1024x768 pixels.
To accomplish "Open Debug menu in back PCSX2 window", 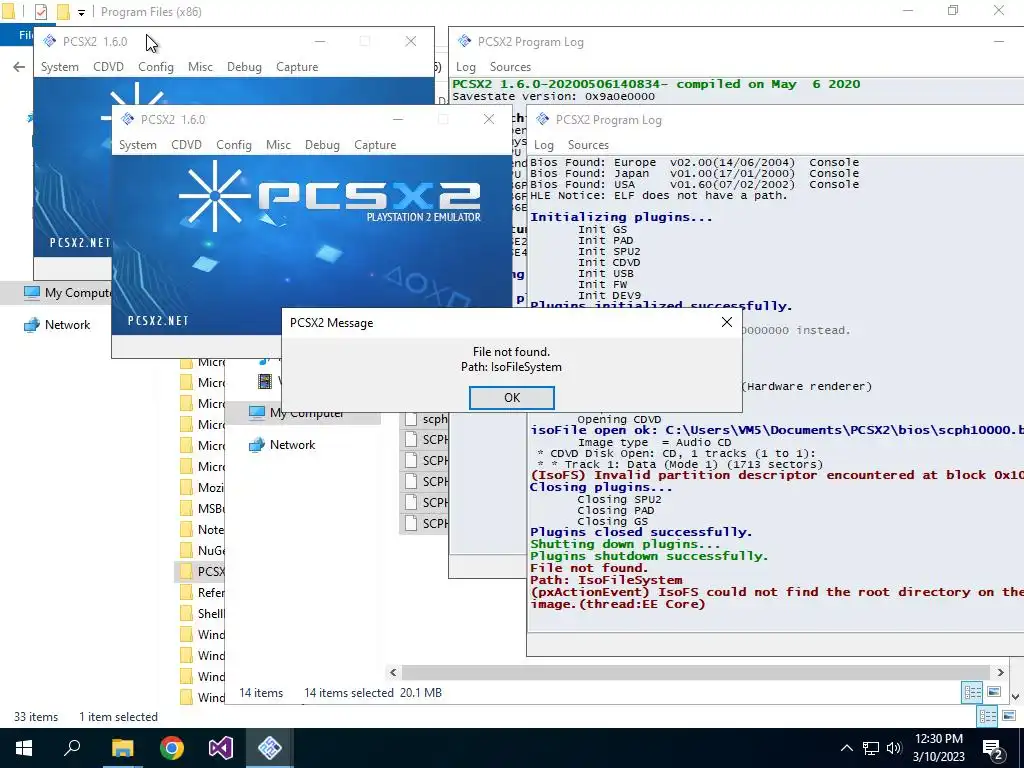I will (244, 67).
